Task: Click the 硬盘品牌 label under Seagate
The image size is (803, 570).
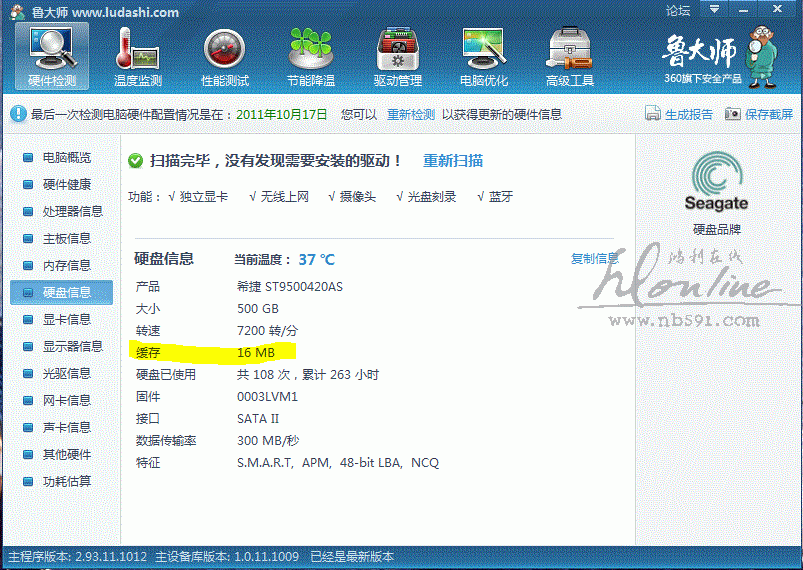Action: [716, 229]
